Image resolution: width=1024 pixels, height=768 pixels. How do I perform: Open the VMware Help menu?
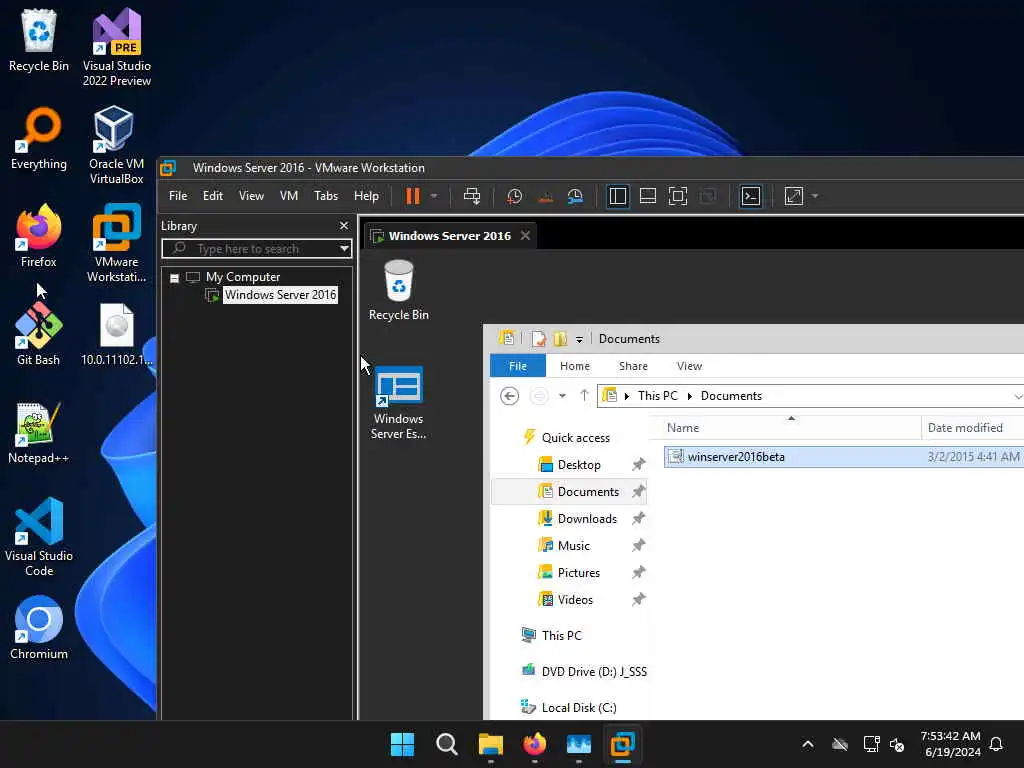click(366, 196)
